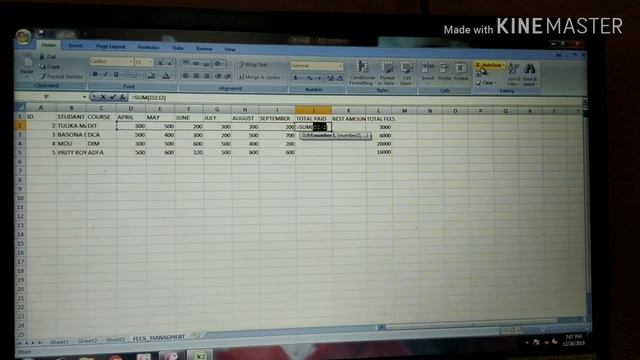Select the FEES_MANAGMENT sheet tab
This screenshot has height=360, width=640.
[159, 337]
